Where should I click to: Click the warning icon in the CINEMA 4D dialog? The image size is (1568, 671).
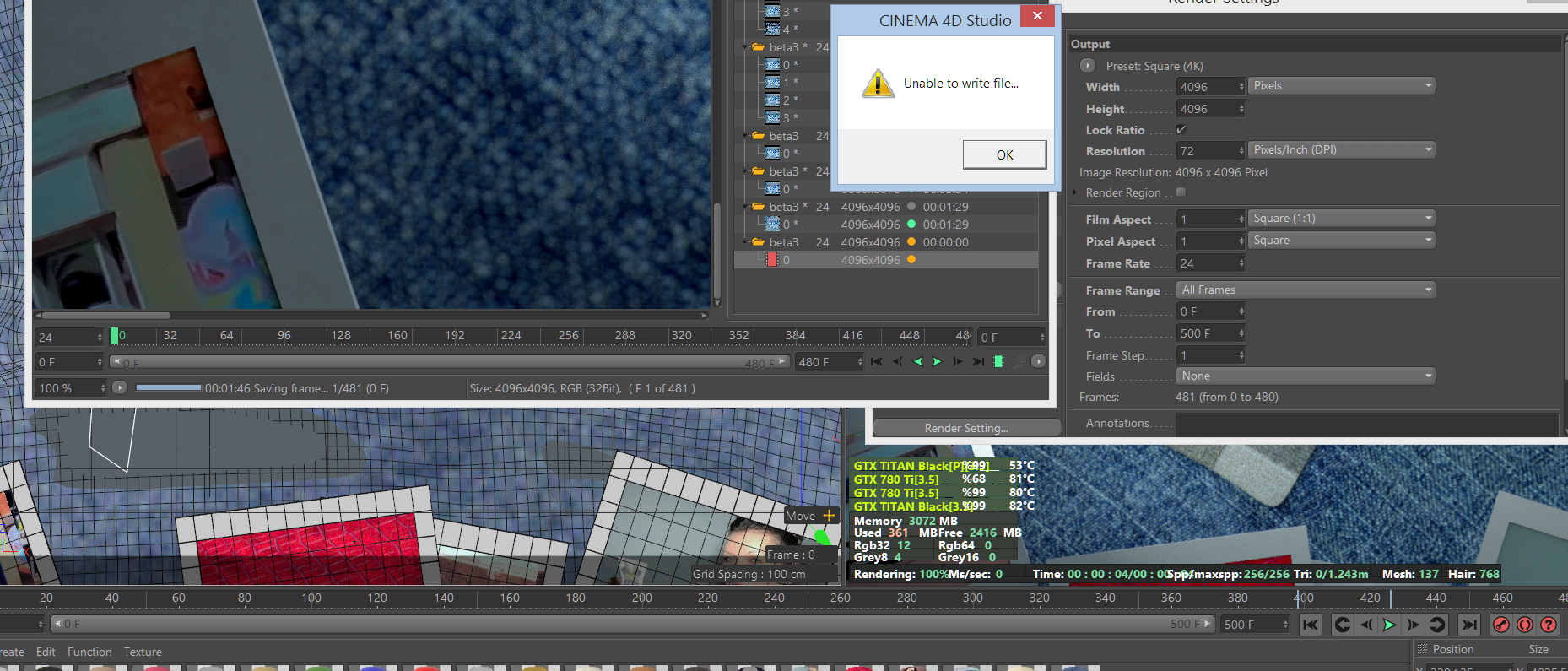(878, 84)
